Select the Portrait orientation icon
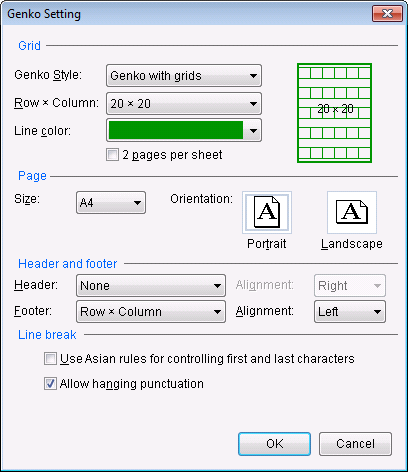The image size is (408, 472). (x=267, y=212)
